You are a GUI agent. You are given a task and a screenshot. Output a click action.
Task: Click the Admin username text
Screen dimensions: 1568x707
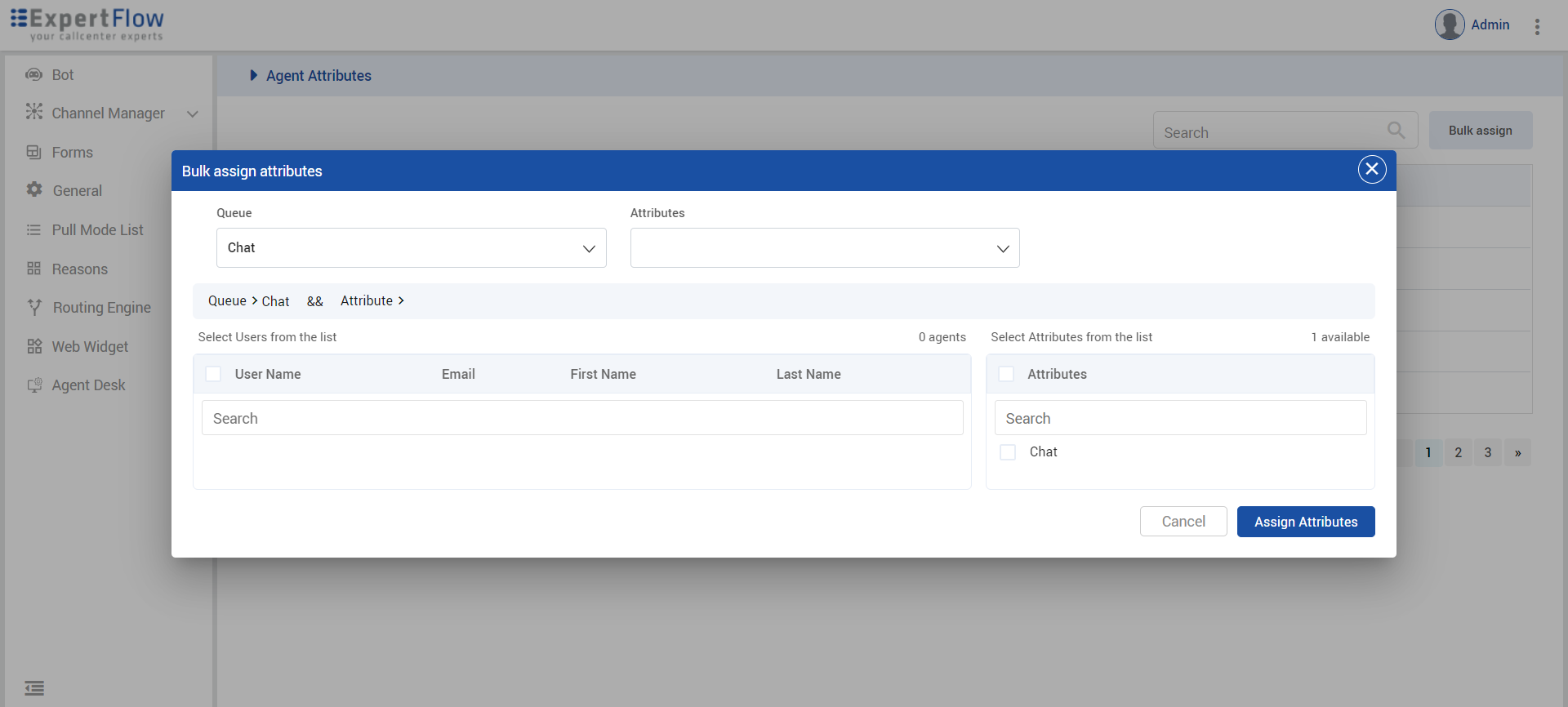point(1490,24)
